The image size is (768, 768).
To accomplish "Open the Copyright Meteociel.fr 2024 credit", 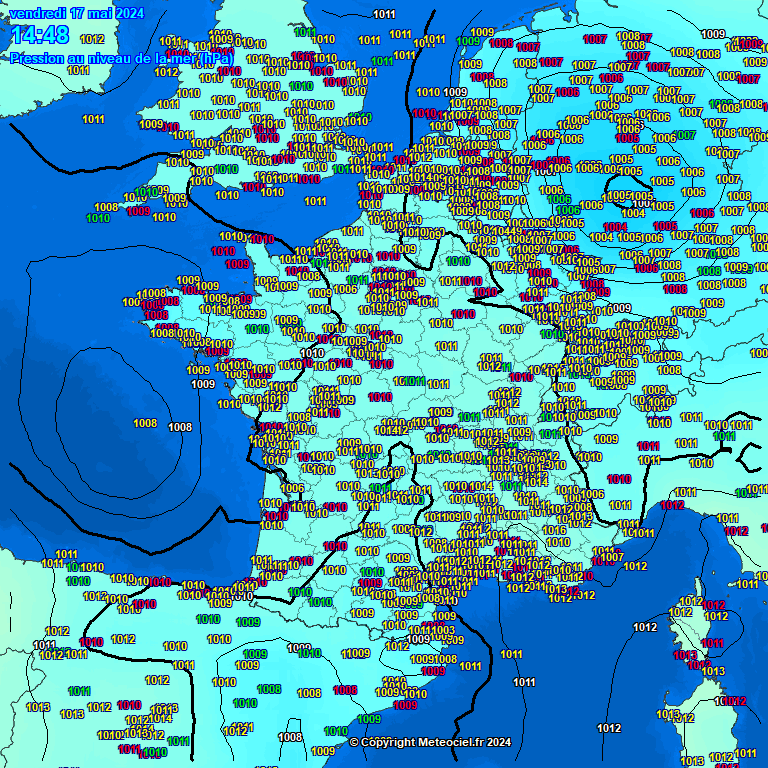I will point(431,742).
